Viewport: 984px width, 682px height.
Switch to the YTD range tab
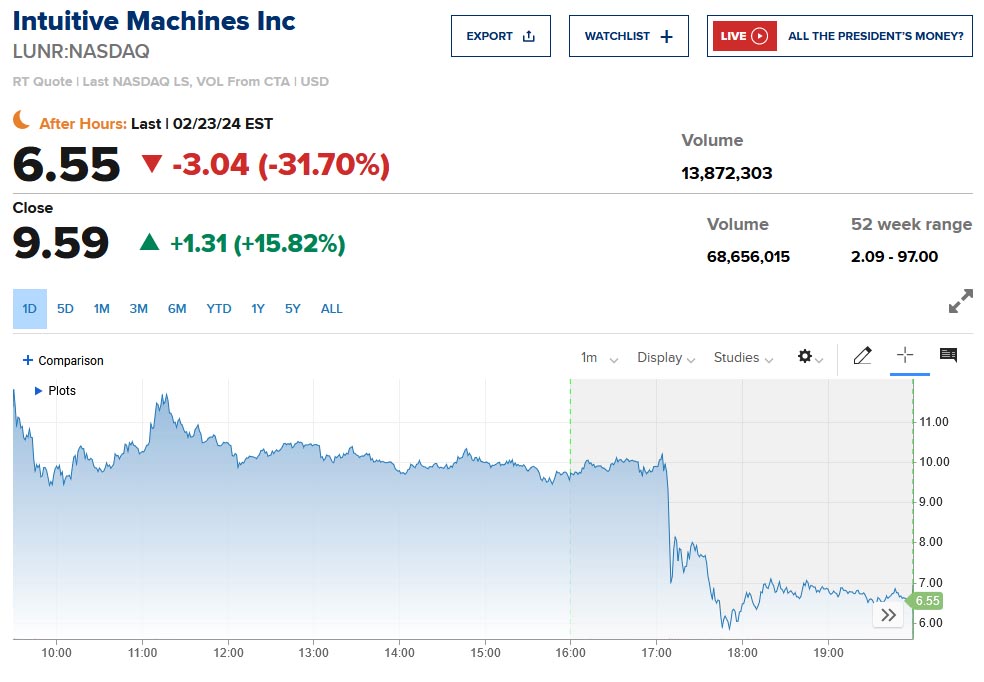click(x=218, y=309)
